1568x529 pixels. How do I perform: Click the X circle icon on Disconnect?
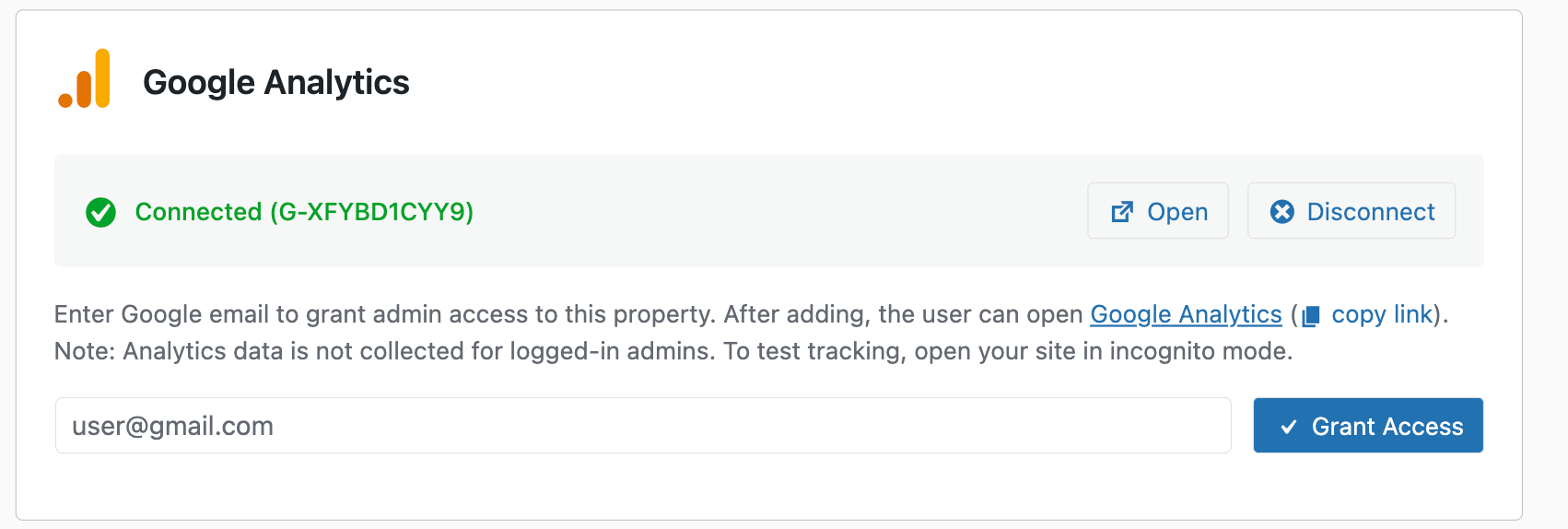1281,212
